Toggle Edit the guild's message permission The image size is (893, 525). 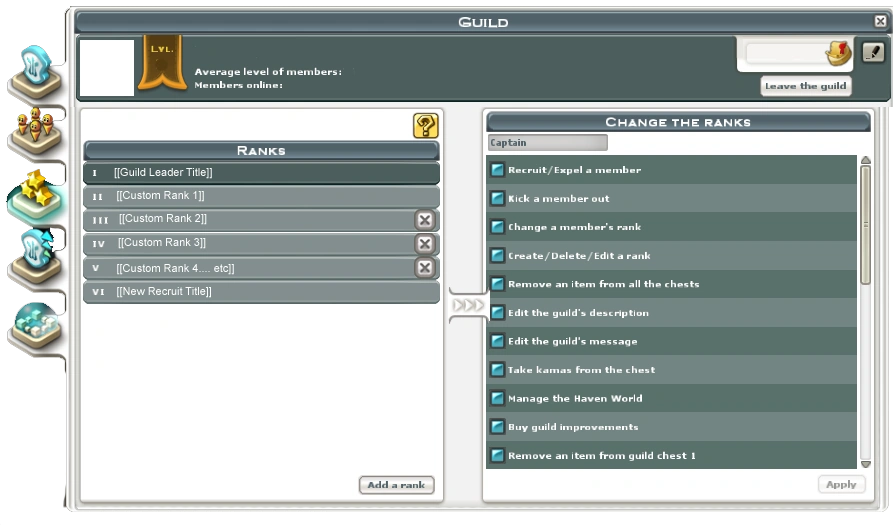(x=497, y=341)
